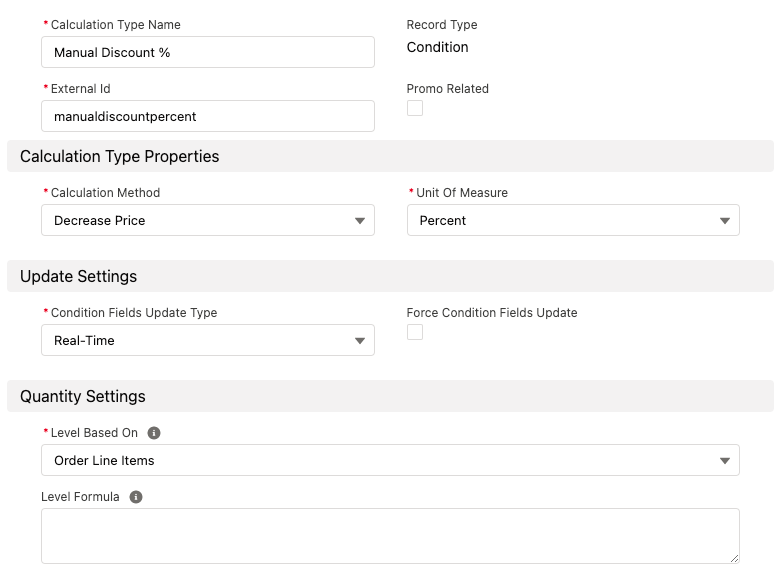This screenshot has height=569, width=781.
Task: Click the Calculation Type Properties section header
Action: [120, 156]
